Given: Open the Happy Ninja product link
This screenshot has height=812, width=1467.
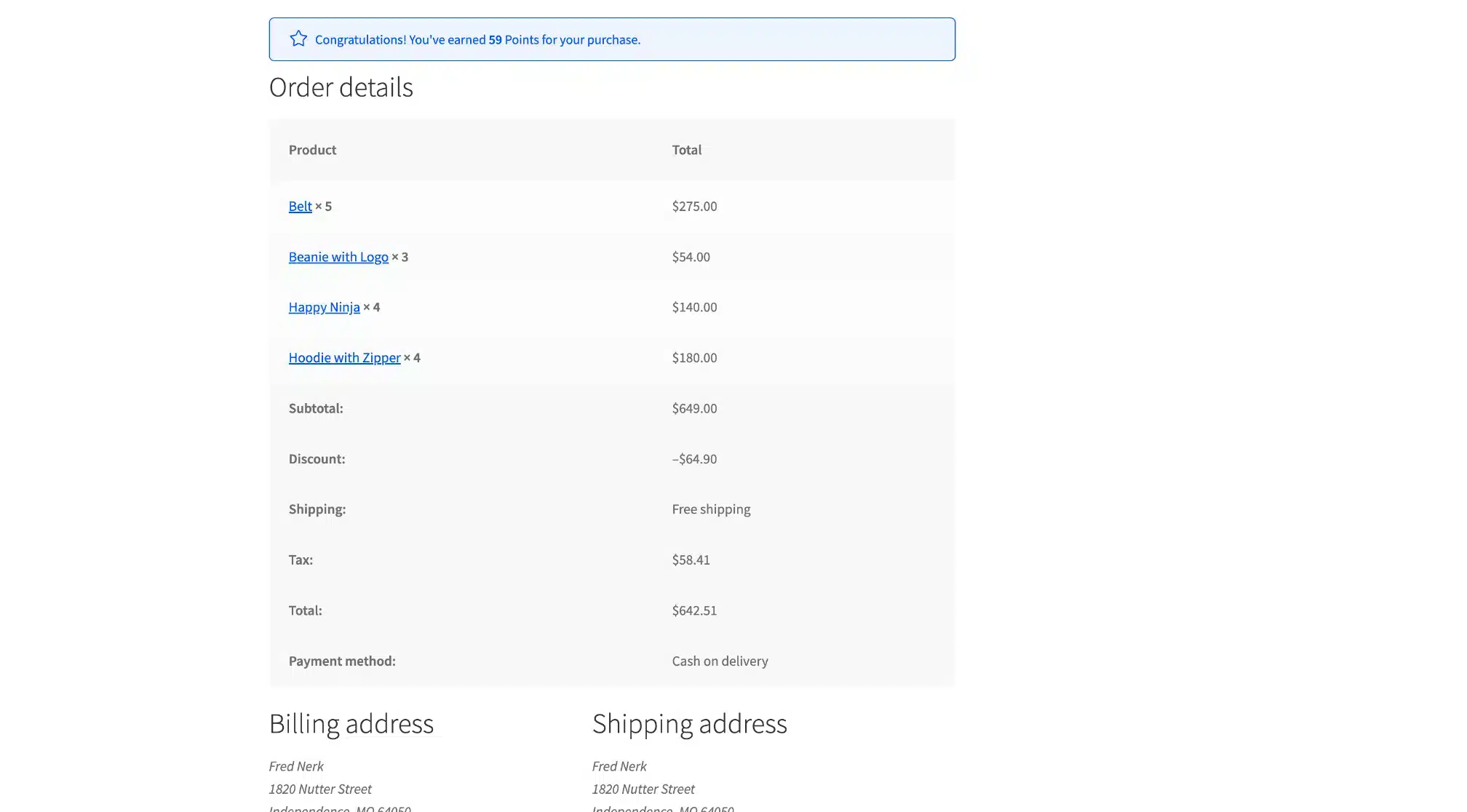Looking at the screenshot, I should pyautogui.click(x=324, y=307).
